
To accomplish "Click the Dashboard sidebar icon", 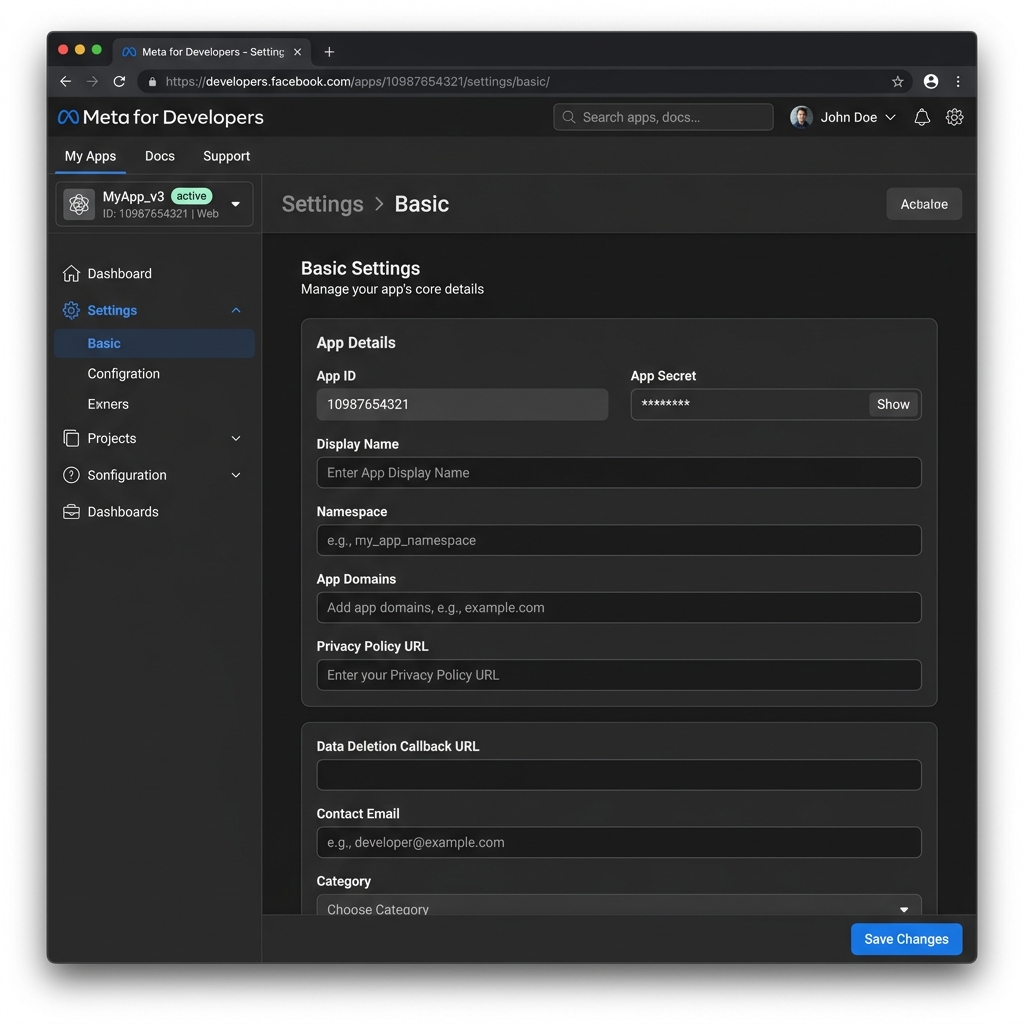I will 70,273.
